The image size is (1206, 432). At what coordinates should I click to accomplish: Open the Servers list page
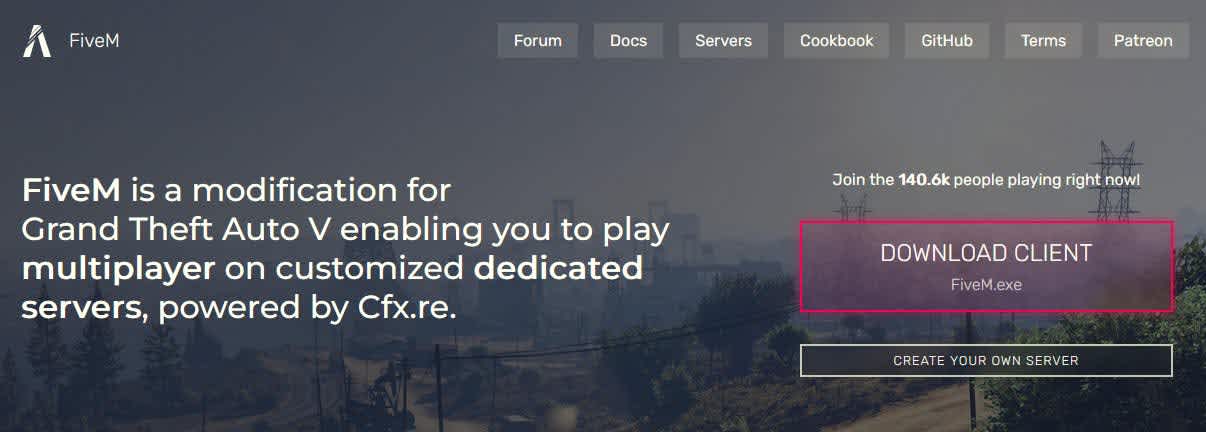point(723,41)
